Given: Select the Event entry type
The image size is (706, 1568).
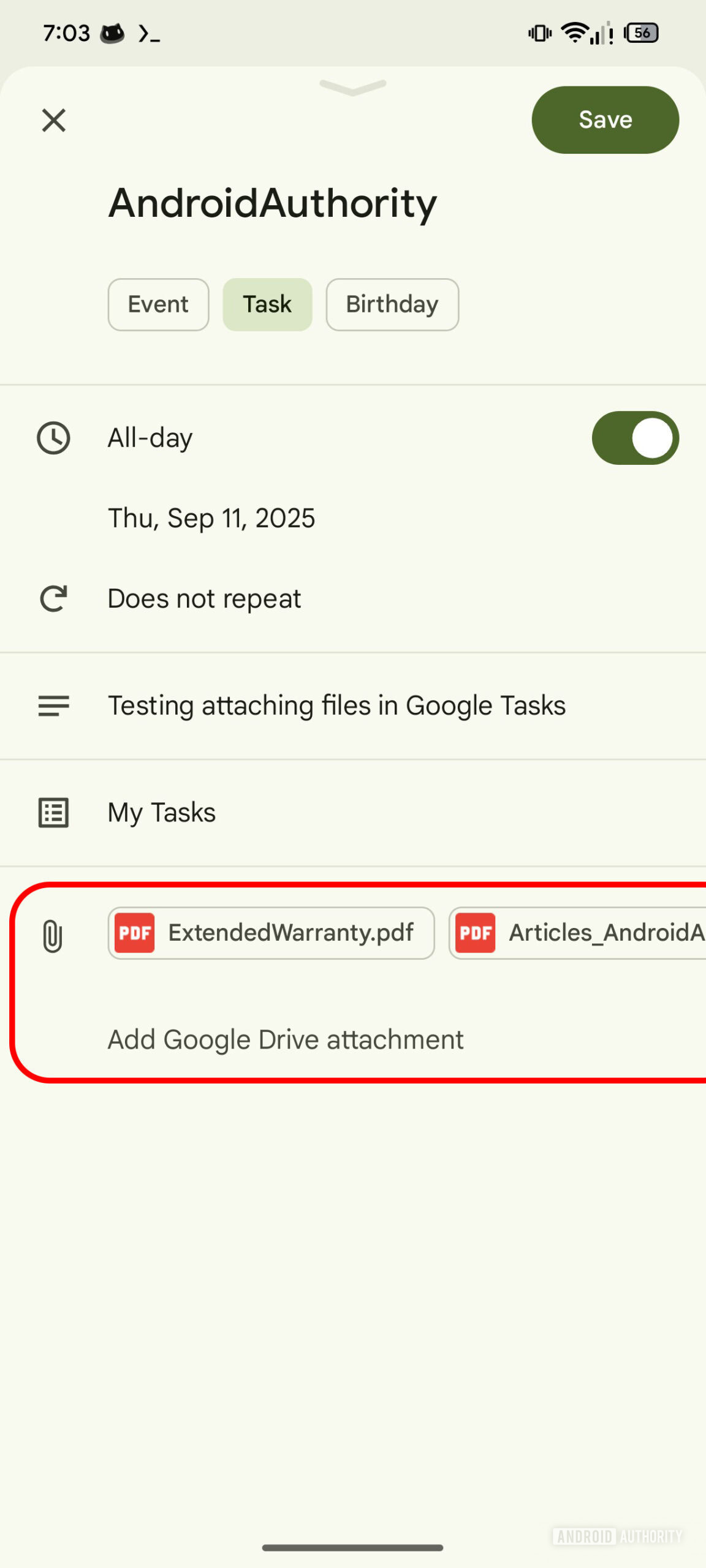Looking at the screenshot, I should pyautogui.click(x=158, y=304).
